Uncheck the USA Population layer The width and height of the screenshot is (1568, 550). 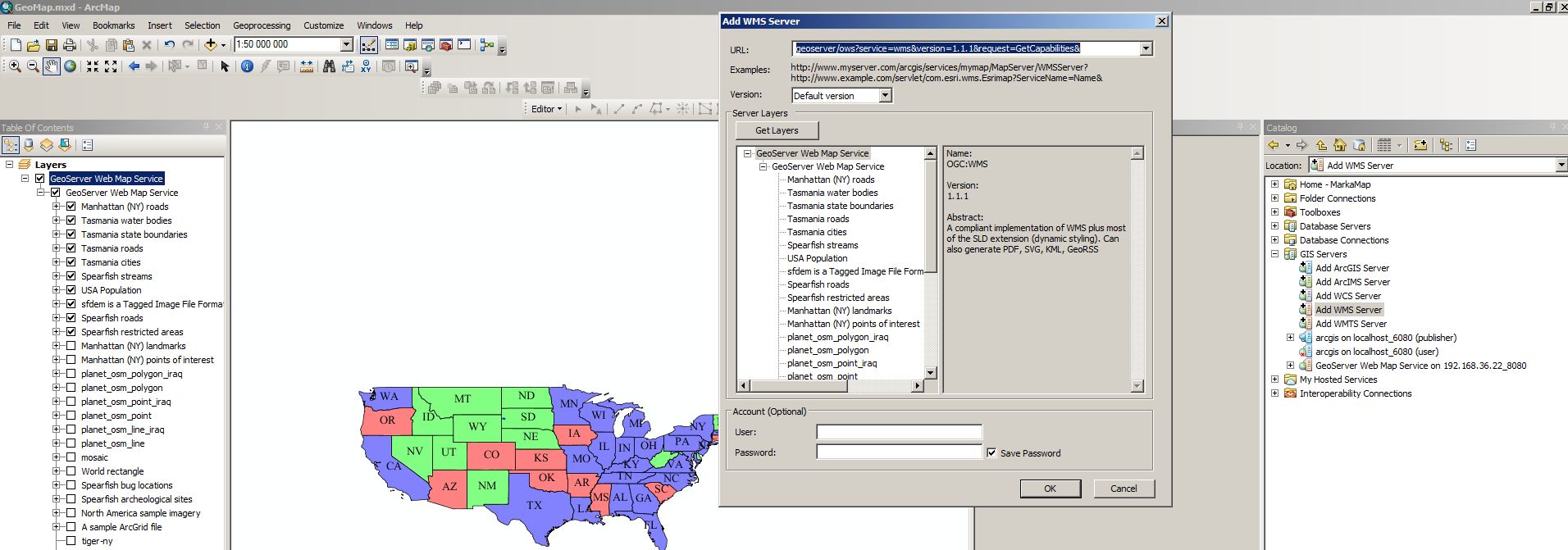71,290
